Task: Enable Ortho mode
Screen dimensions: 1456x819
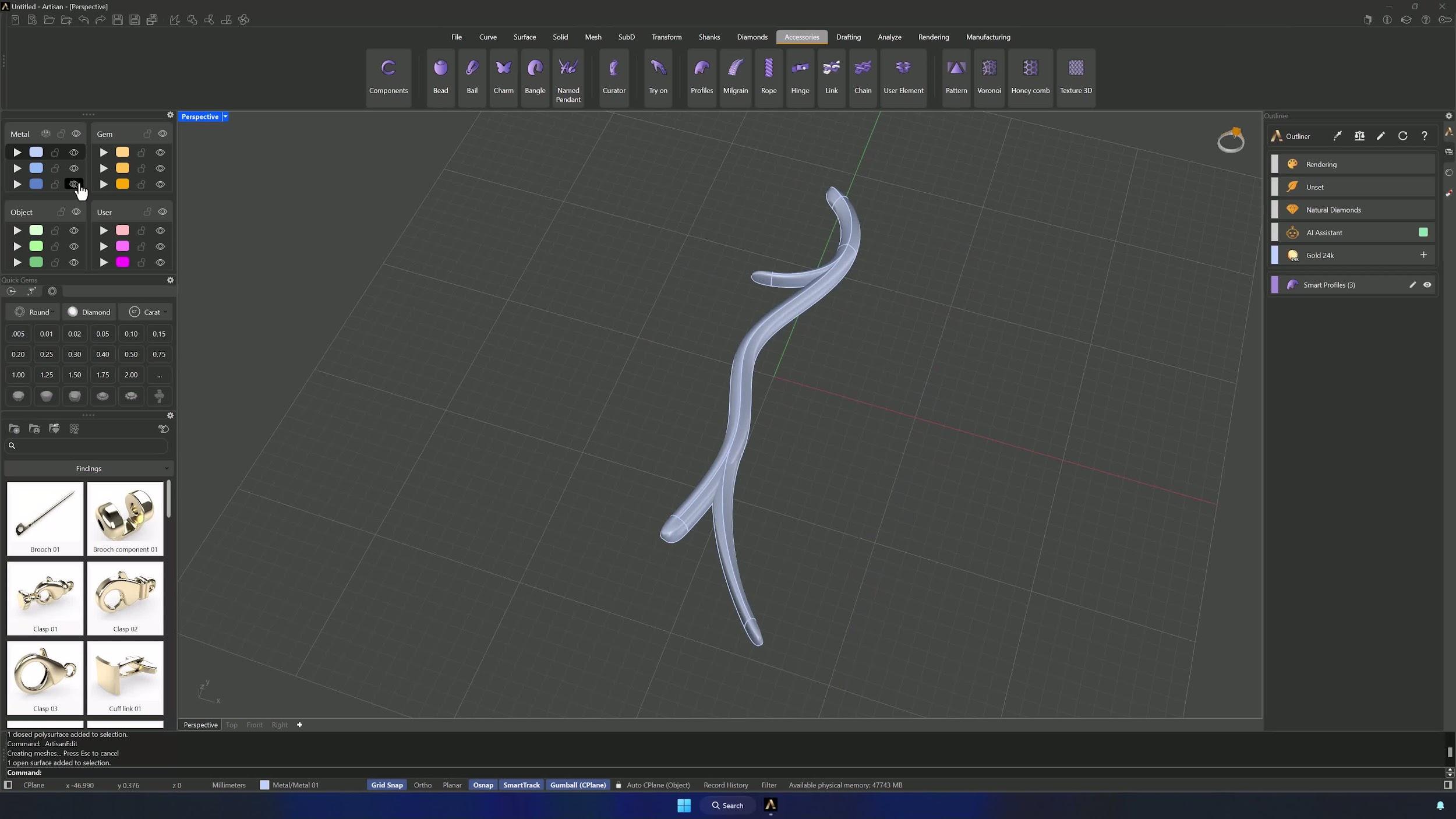Action: tap(423, 785)
